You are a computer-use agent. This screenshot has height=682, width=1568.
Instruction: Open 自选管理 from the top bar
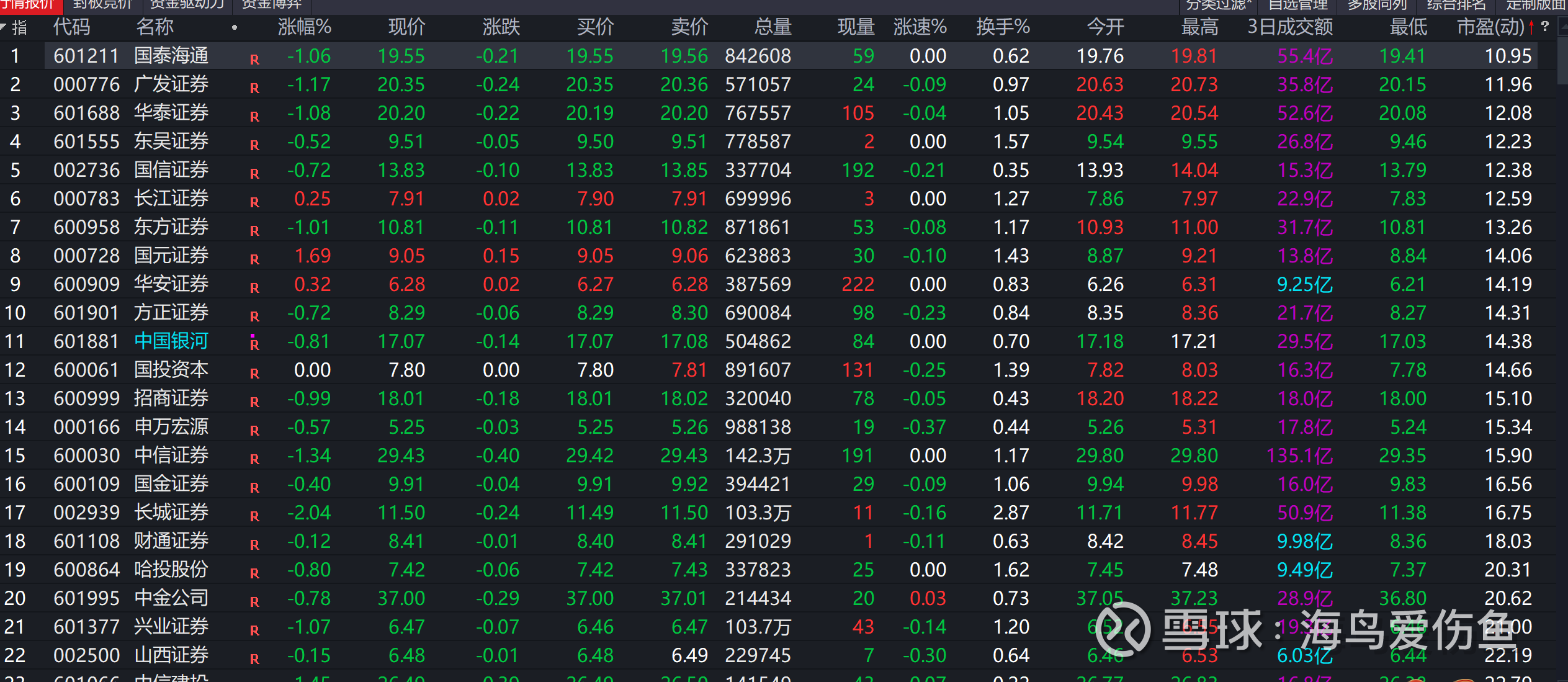[1297, 5]
